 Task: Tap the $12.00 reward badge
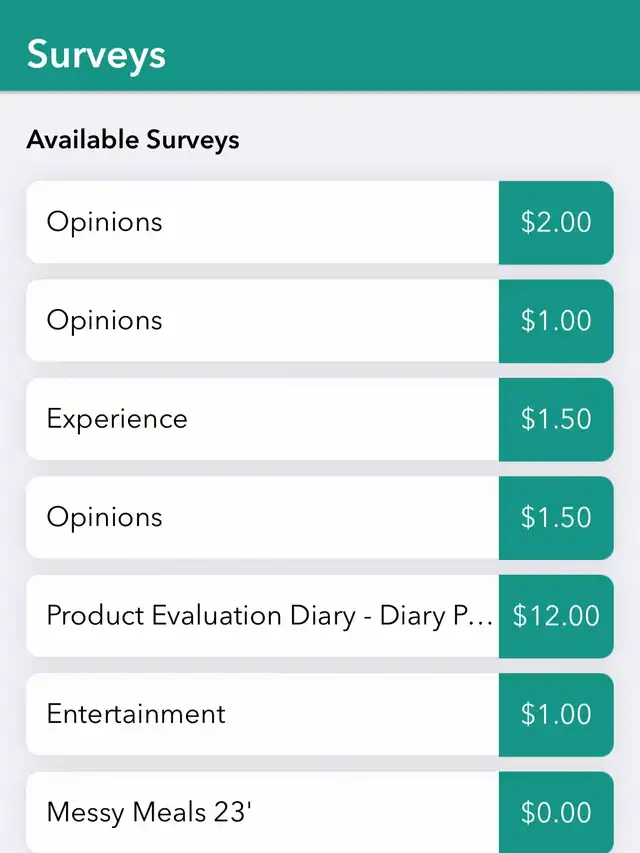pyautogui.click(x=556, y=615)
